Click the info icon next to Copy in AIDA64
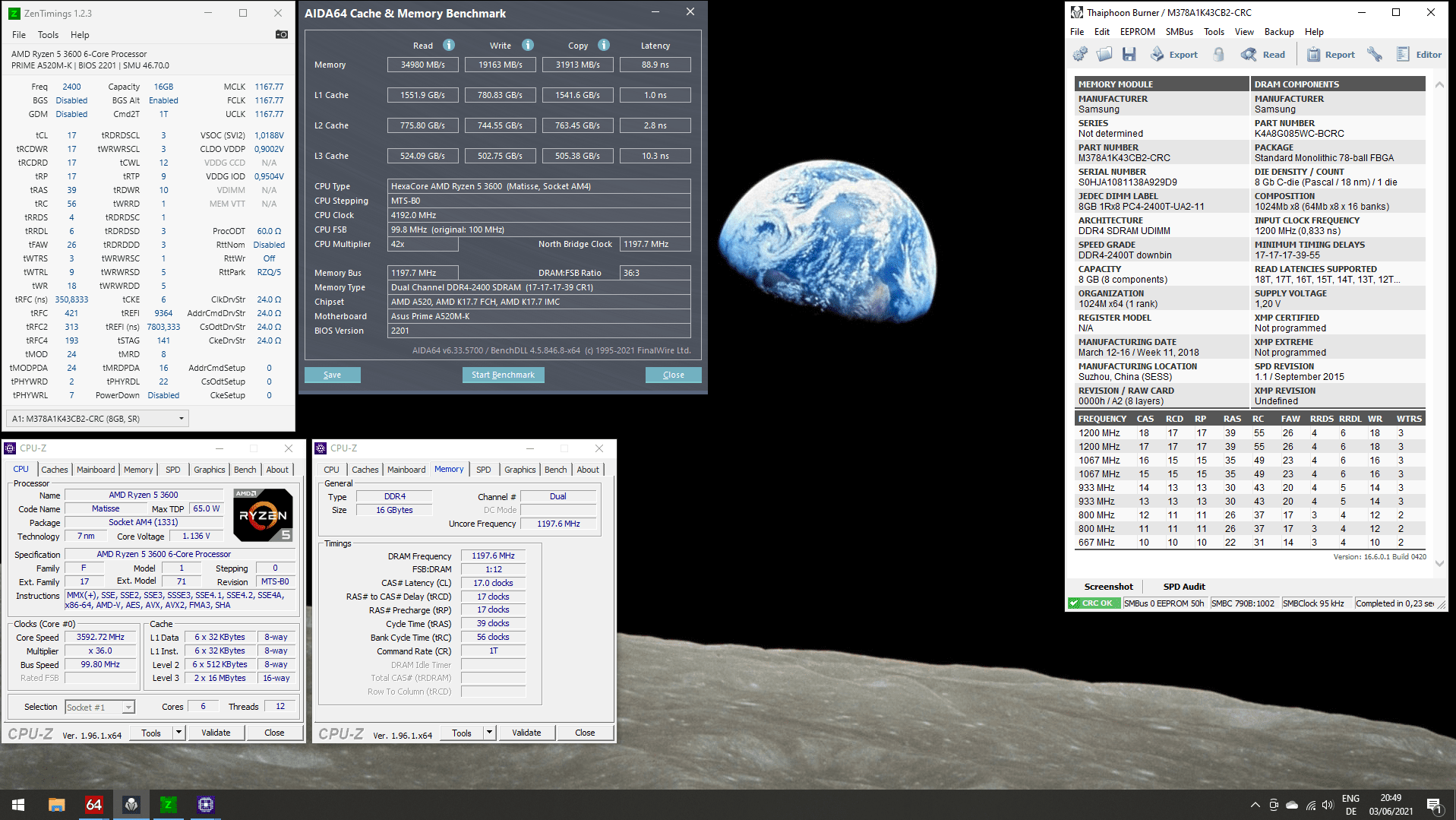This screenshot has height=820, width=1456. [604, 45]
